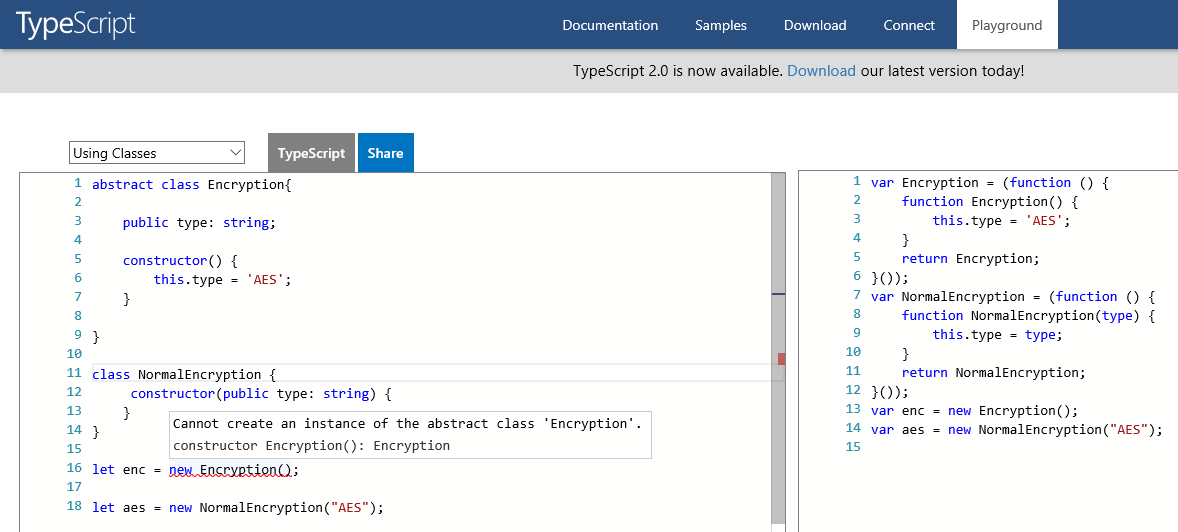
Task: Click the red error marker in overview ruler
Action: (x=781, y=358)
